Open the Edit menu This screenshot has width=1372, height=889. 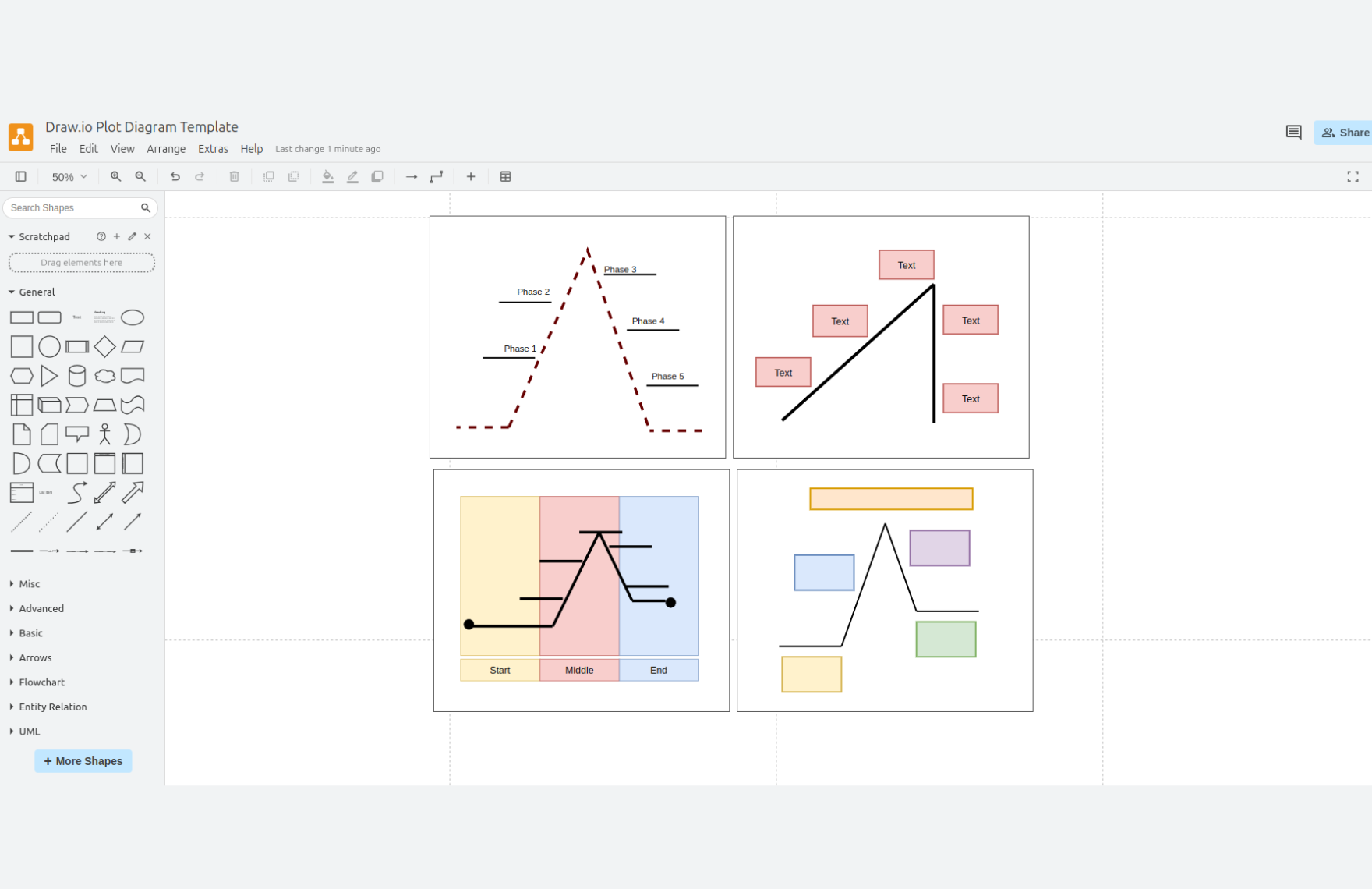(x=88, y=149)
